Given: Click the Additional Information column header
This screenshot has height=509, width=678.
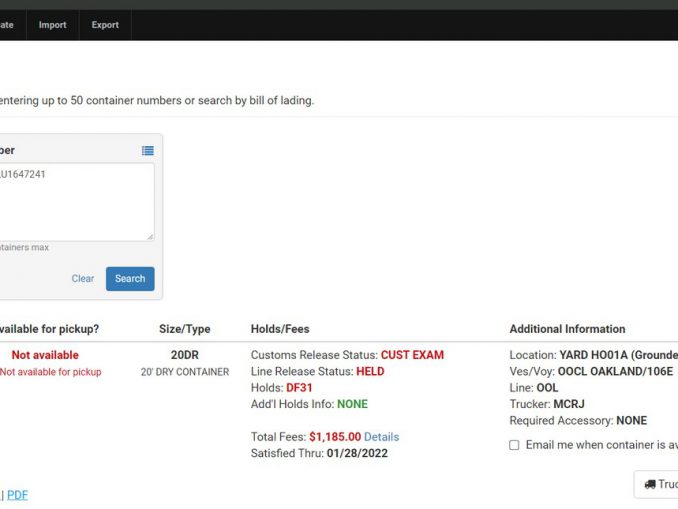Looking at the screenshot, I should [567, 329].
